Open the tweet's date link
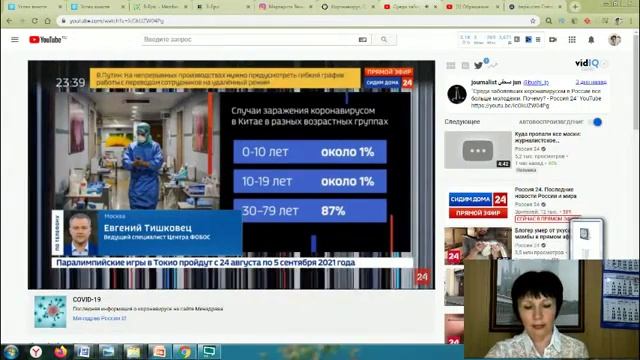Image resolution: width=640 pixels, height=360 pixels. coord(591,82)
